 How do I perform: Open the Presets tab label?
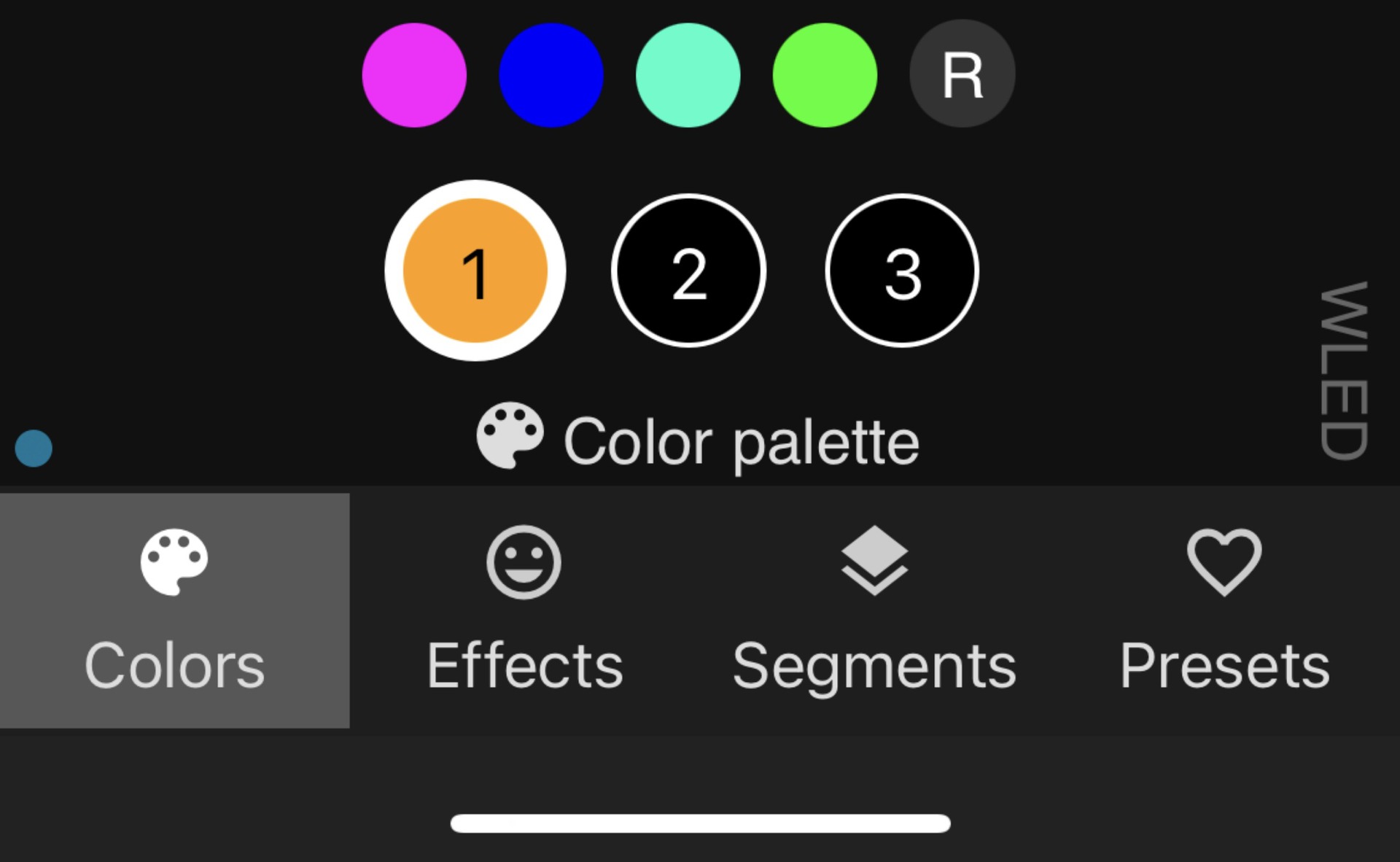coord(1224,665)
